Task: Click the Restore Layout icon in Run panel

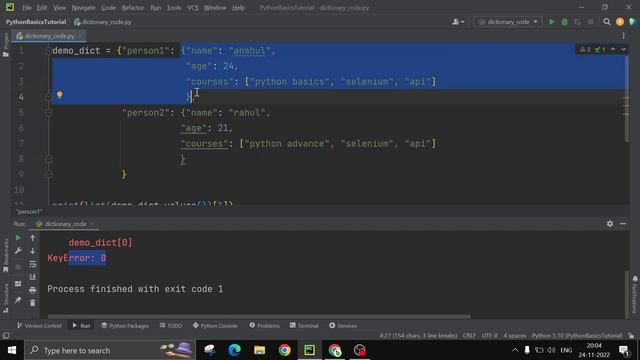Action: click(18, 284)
